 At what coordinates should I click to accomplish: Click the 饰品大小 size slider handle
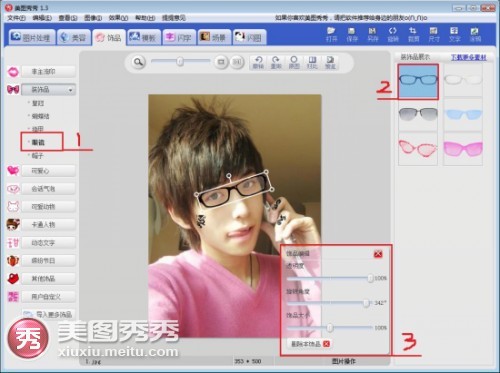pyautogui.click(x=330, y=328)
